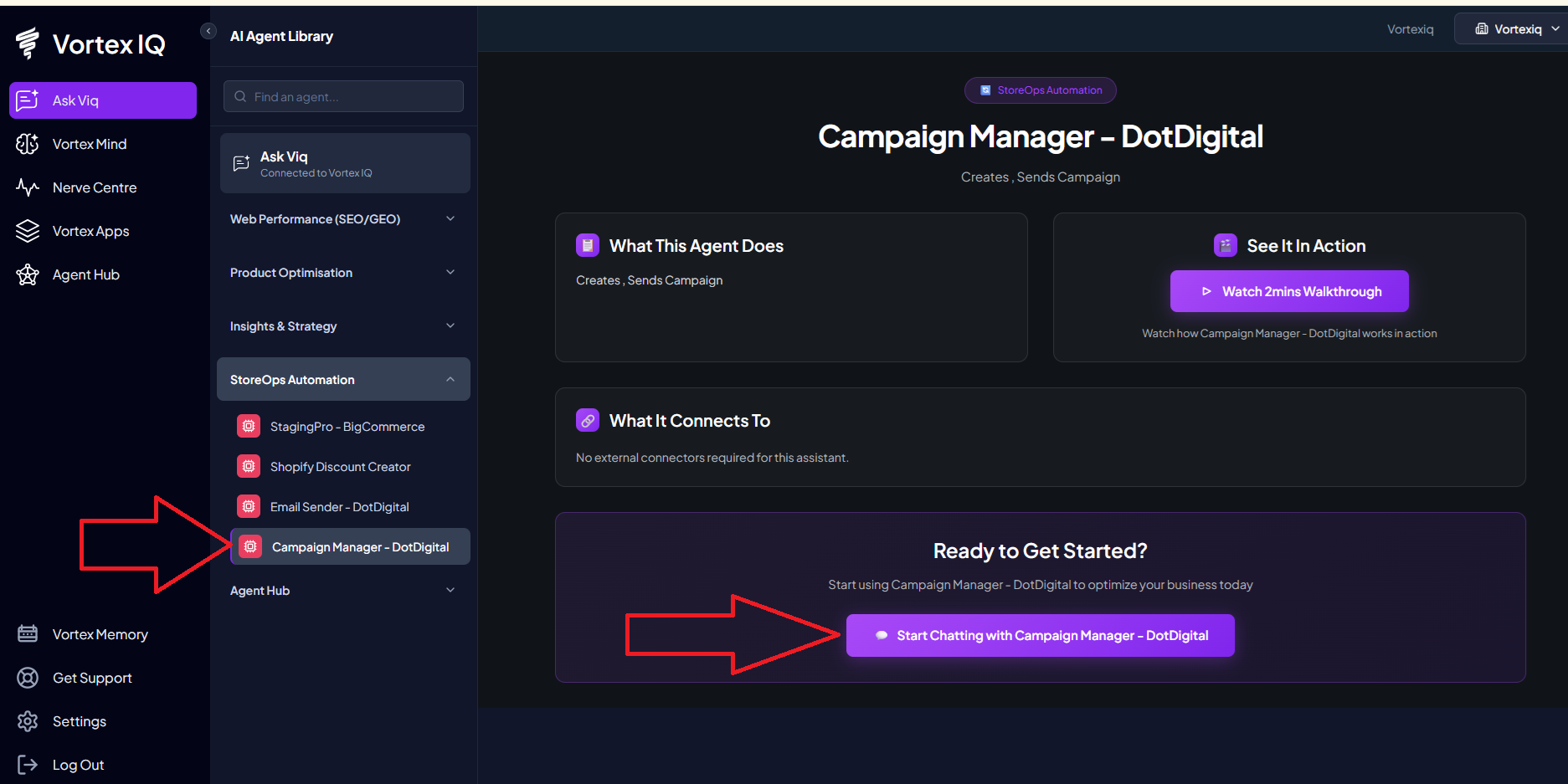
Task: Open the Vortex Mind panel icon
Action: coord(27,143)
